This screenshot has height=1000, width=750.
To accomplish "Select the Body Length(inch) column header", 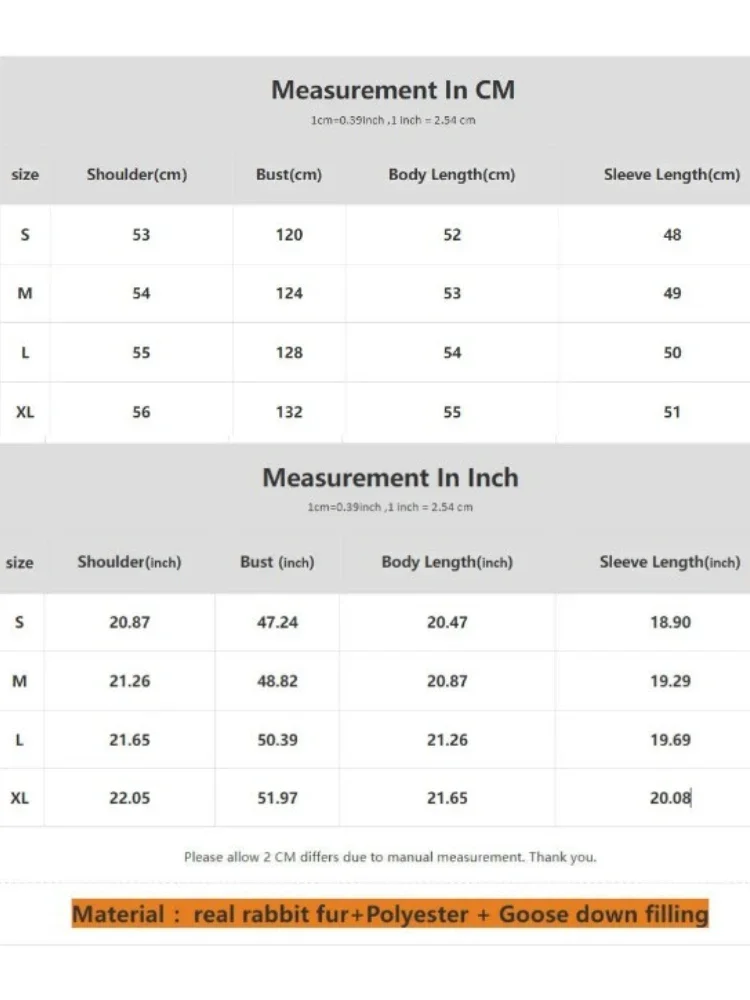I will [x=447, y=562].
